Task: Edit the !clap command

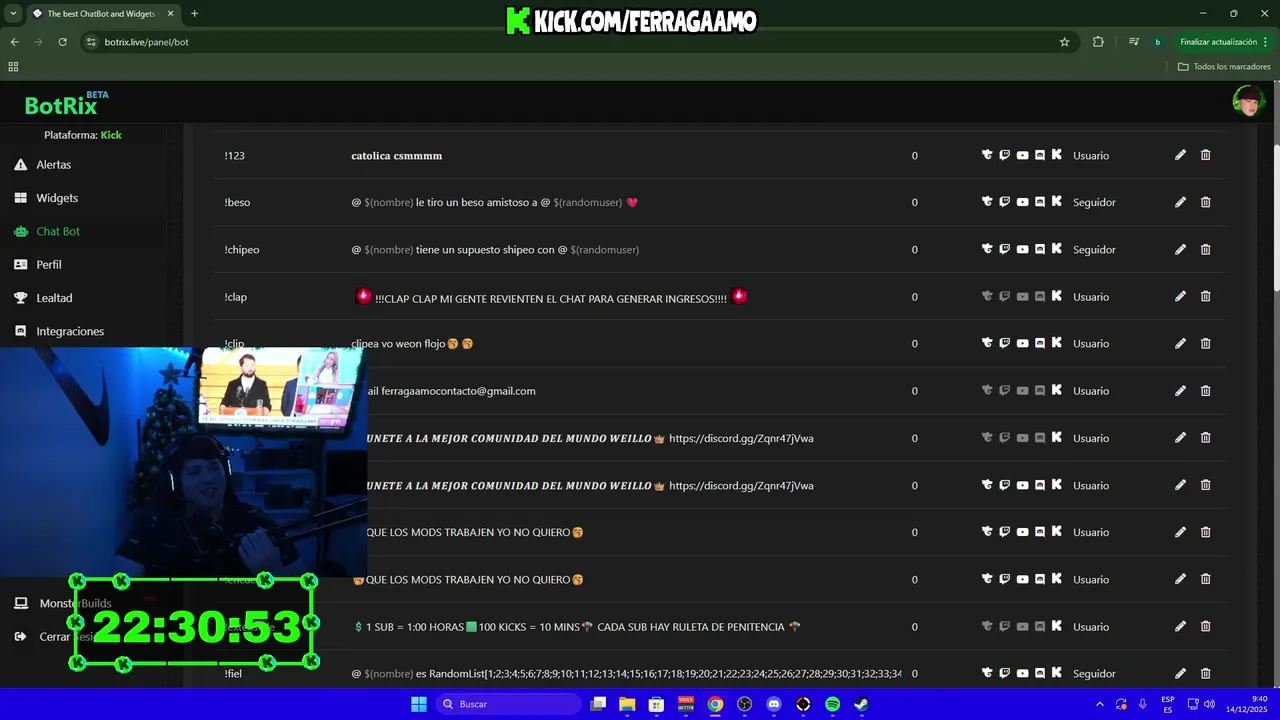Action: tap(1180, 296)
